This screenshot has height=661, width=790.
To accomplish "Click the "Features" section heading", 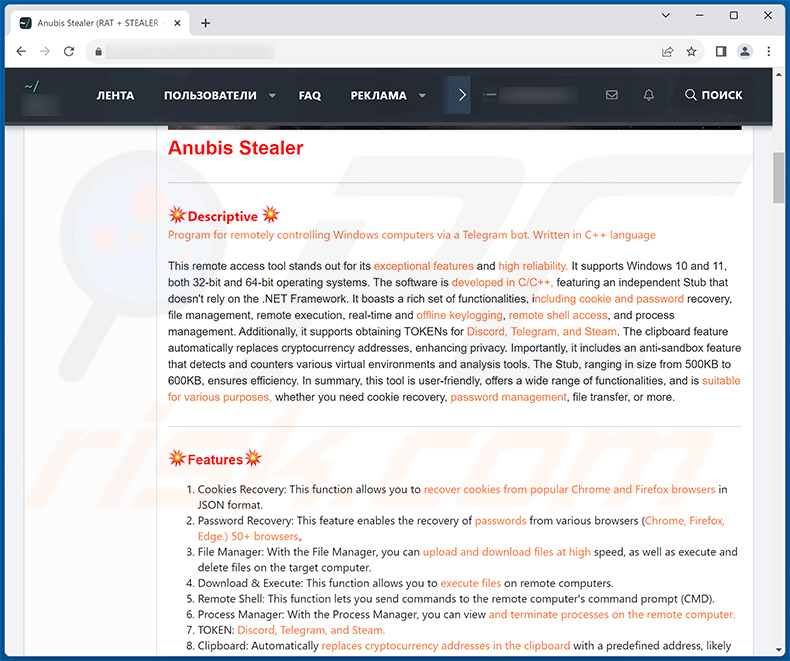I will tap(215, 459).
